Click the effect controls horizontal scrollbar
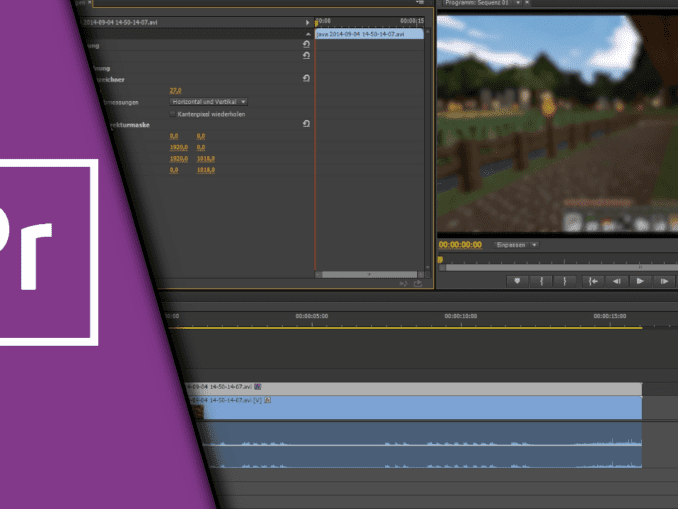 click(x=368, y=274)
